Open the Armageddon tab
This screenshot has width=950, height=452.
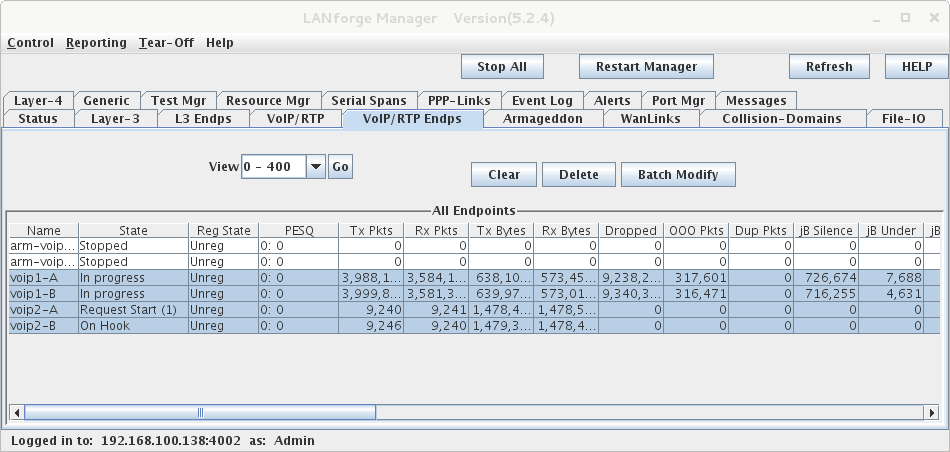tap(543, 119)
